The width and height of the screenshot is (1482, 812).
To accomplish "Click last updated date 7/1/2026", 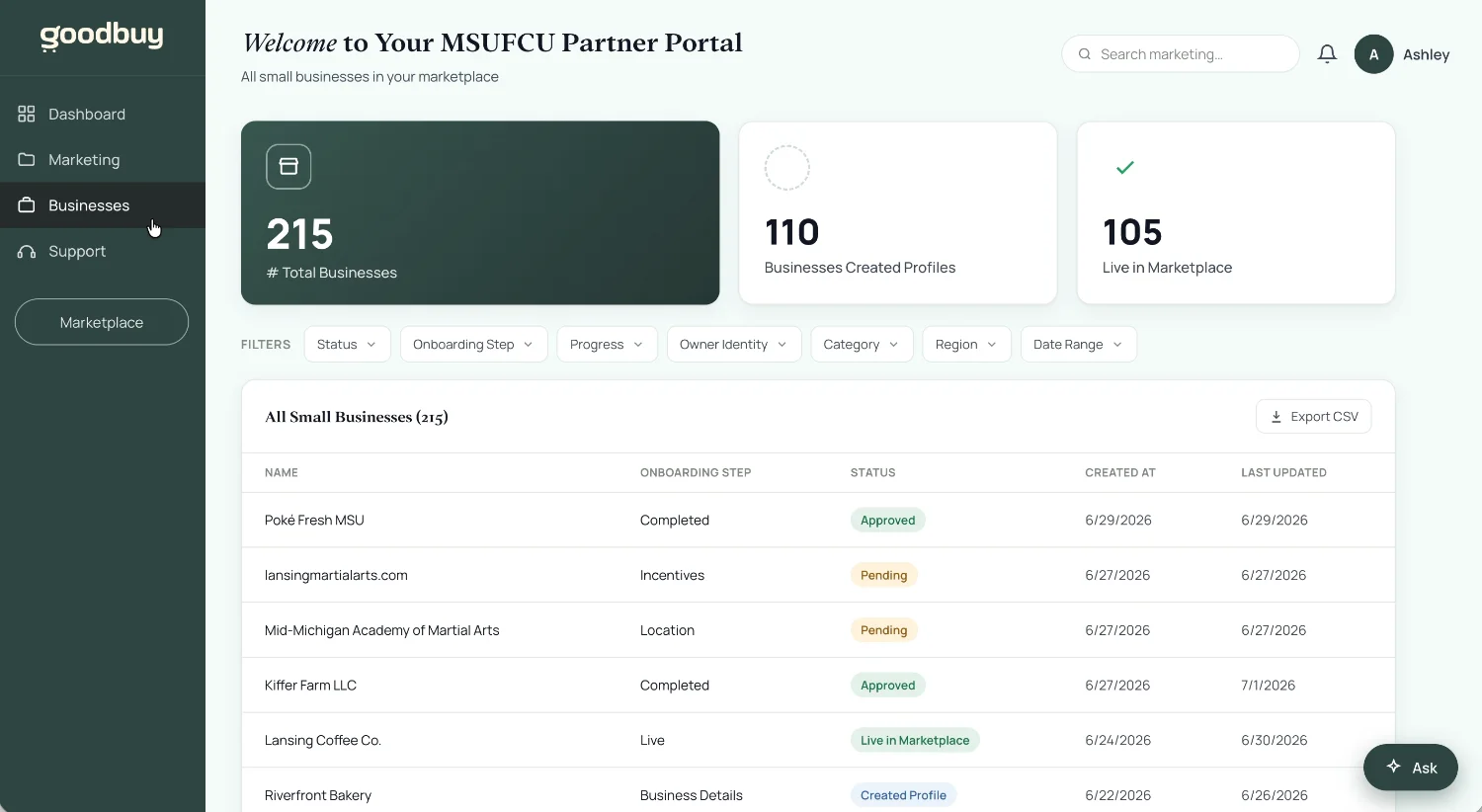I will (1269, 686).
